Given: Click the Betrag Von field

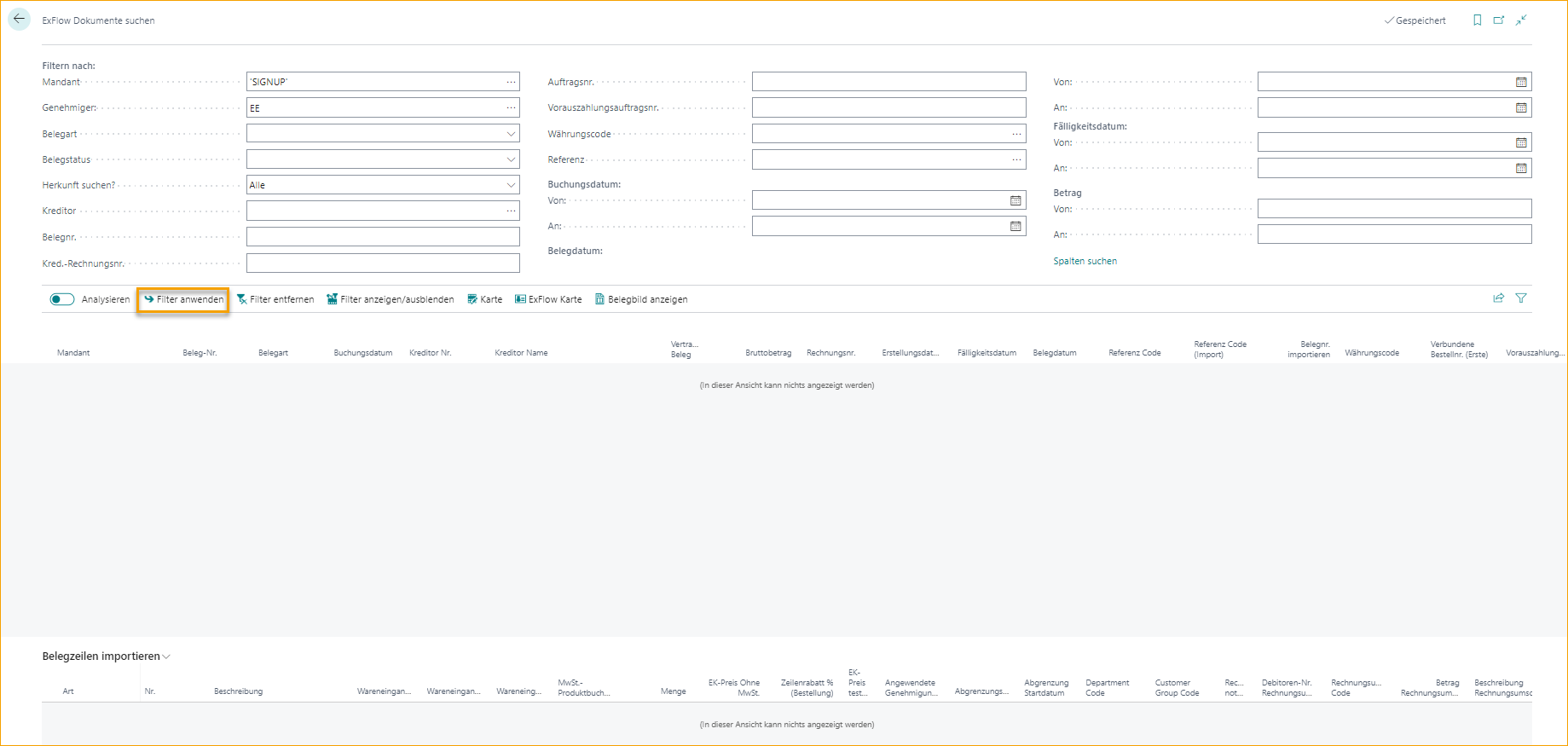Looking at the screenshot, I should (x=1394, y=209).
